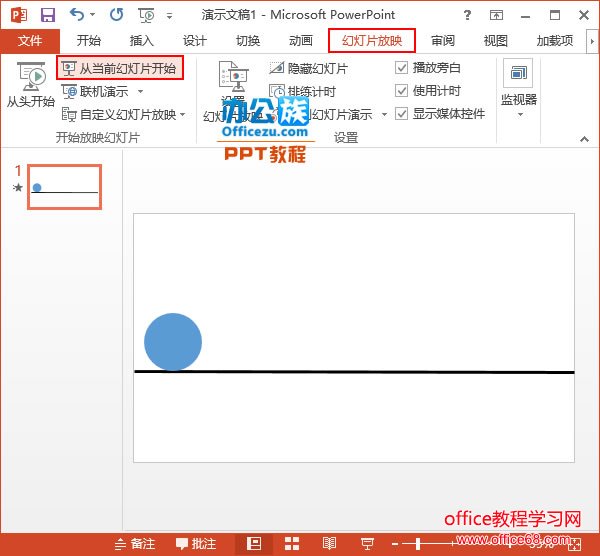Click the Redo (repeat) icon
Viewport: 600px width, 556px height.
tap(116, 15)
